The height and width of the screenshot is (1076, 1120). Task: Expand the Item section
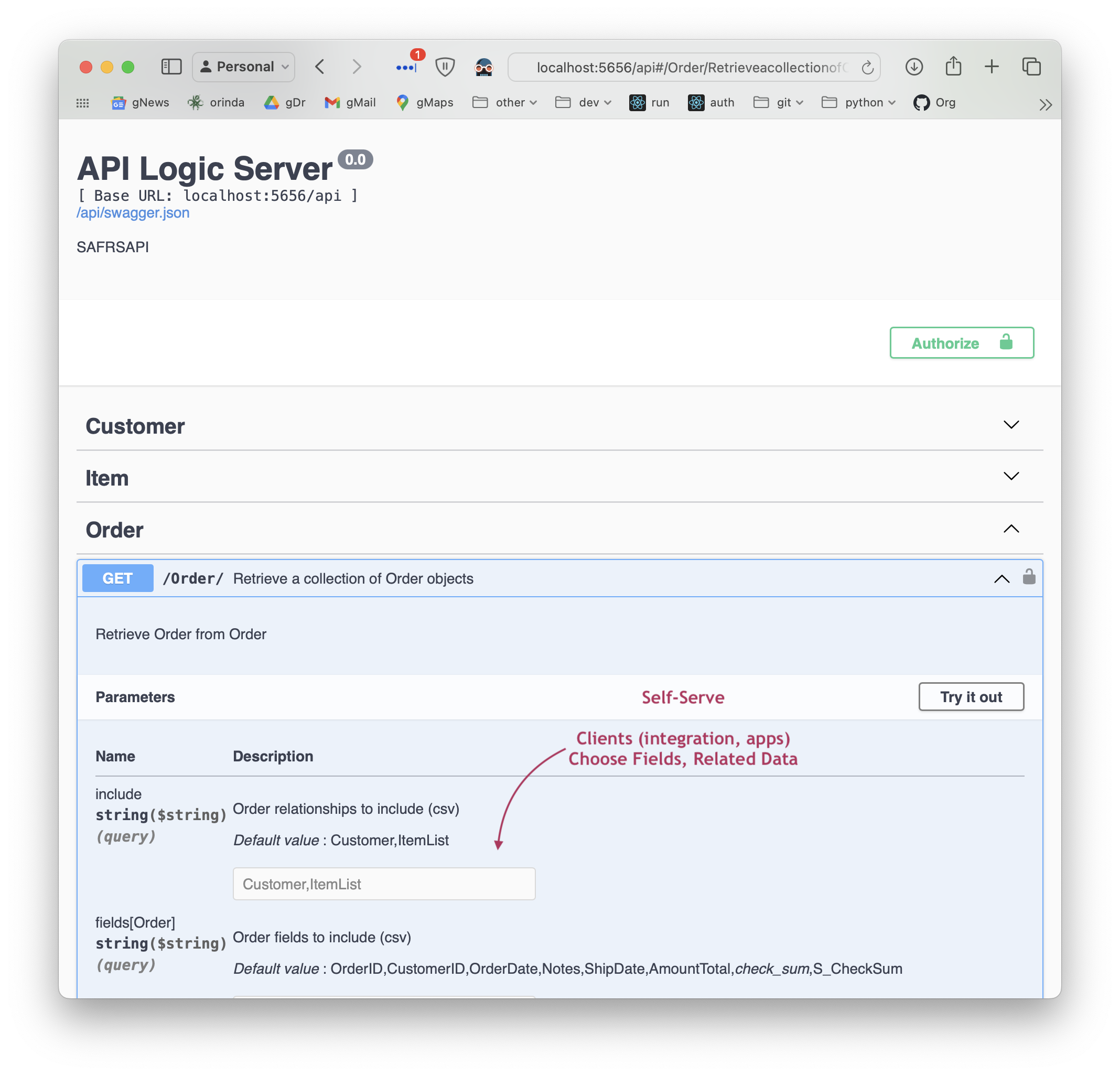point(1011,477)
